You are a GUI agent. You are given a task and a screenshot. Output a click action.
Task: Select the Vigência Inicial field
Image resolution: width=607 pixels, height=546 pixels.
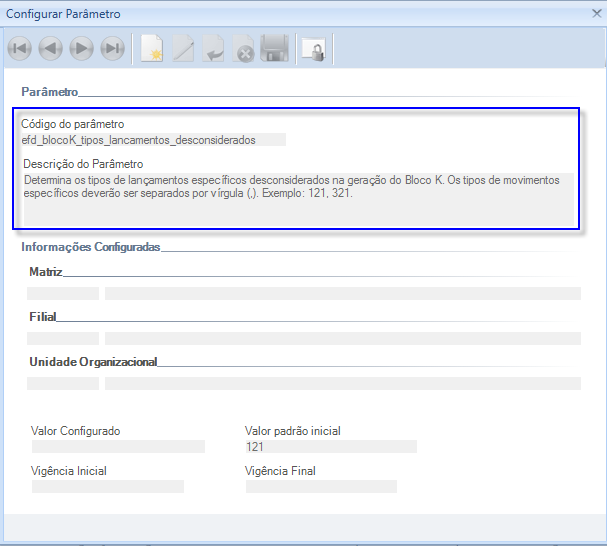[x=108, y=487]
